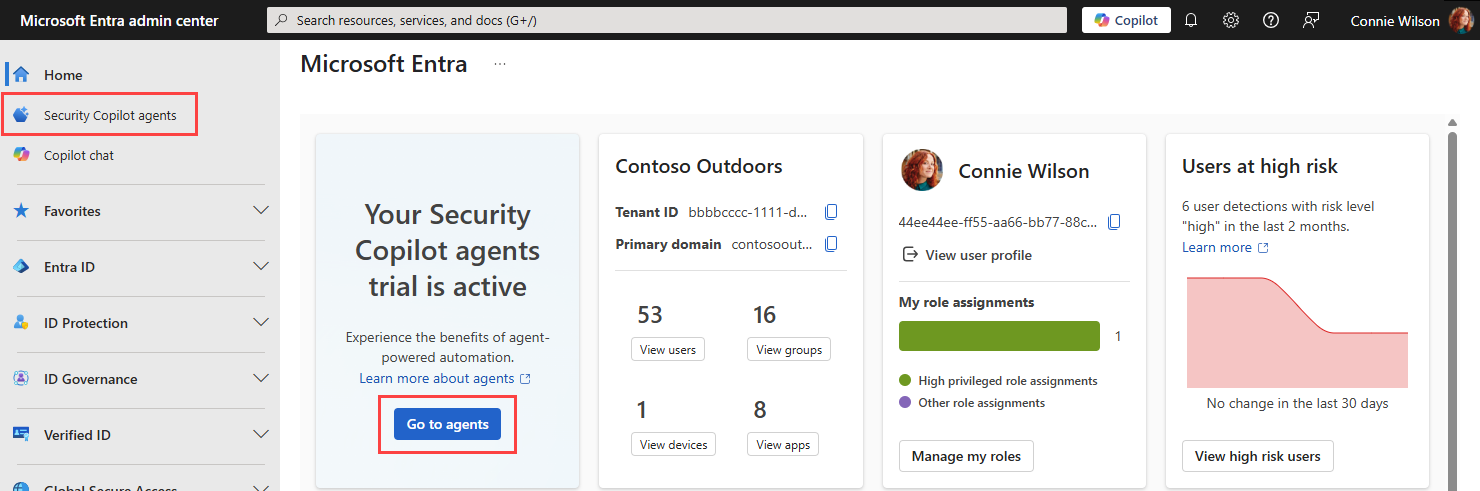Screen dimensions: 1480x491
Task: Open the feedback icon in top bar
Action: 1311,20
